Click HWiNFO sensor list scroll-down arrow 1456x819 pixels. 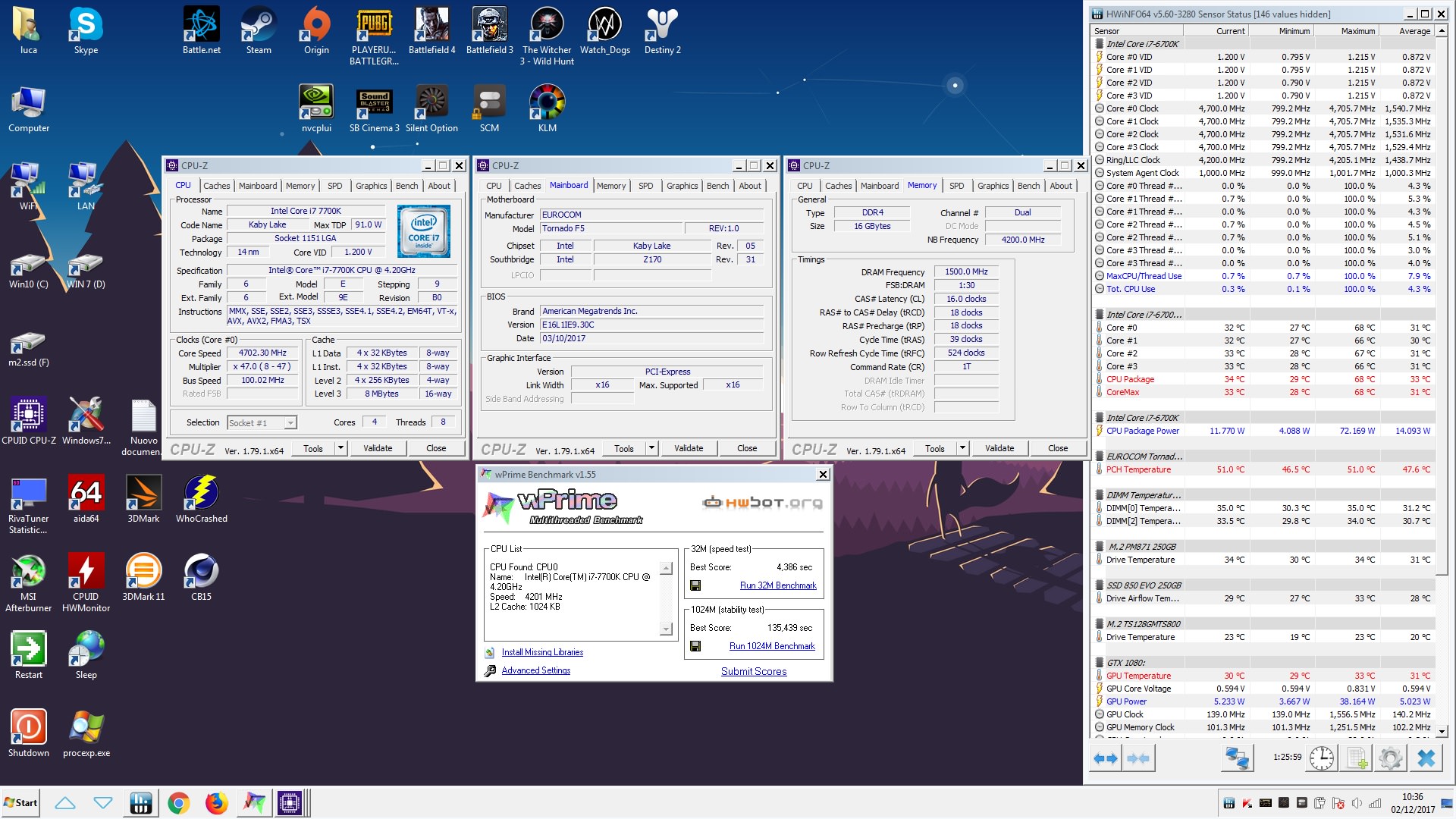pyautogui.click(x=1442, y=731)
